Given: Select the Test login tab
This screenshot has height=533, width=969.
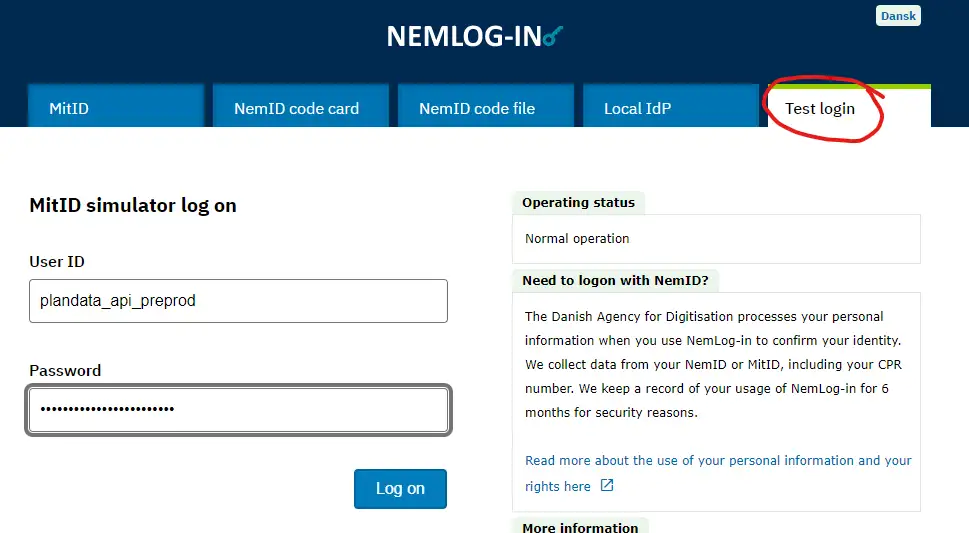Looking at the screenshot, I should pos(820,108).
